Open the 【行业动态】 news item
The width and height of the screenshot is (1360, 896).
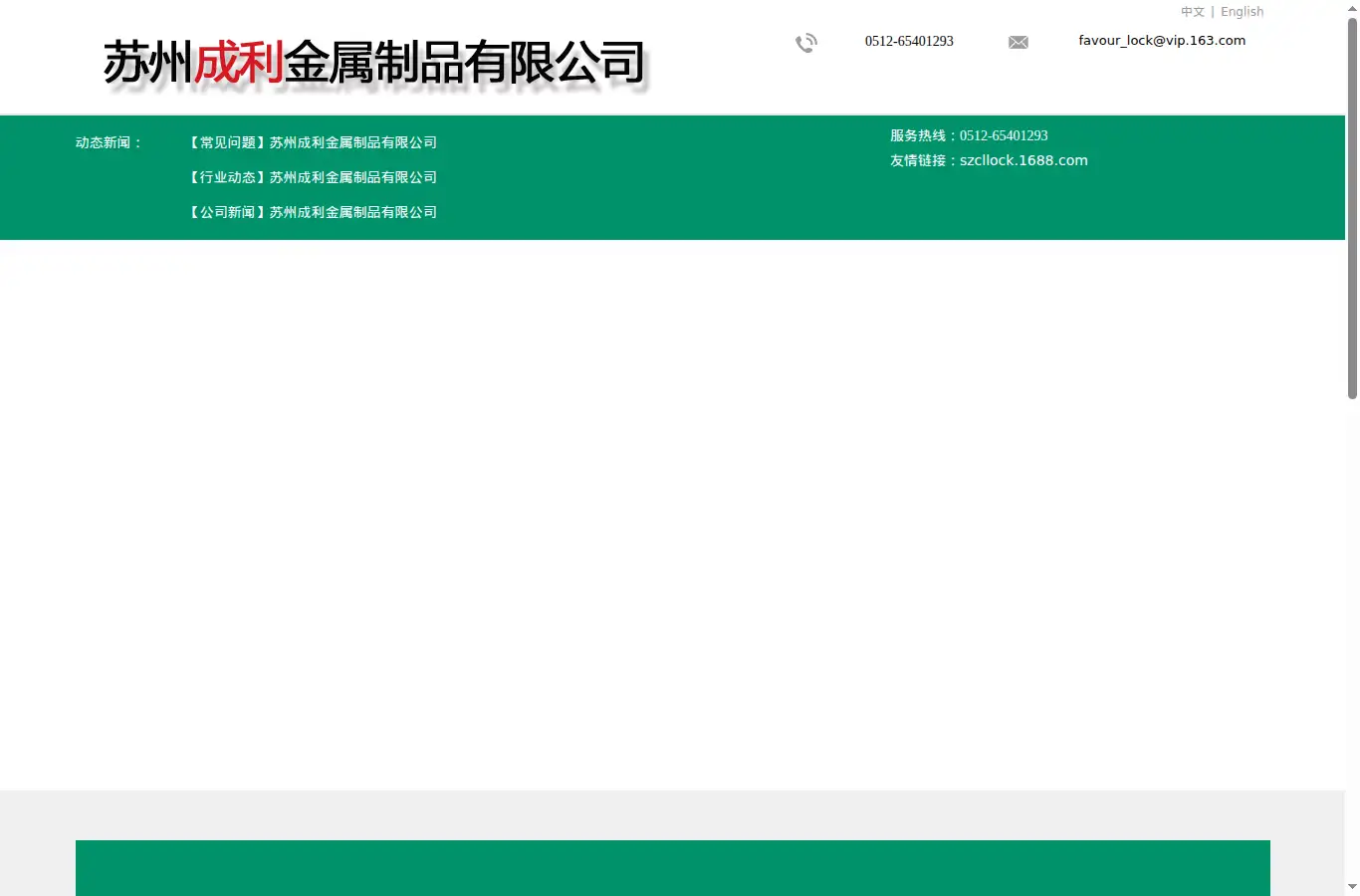pyautogui.click(x=312, y=177)
